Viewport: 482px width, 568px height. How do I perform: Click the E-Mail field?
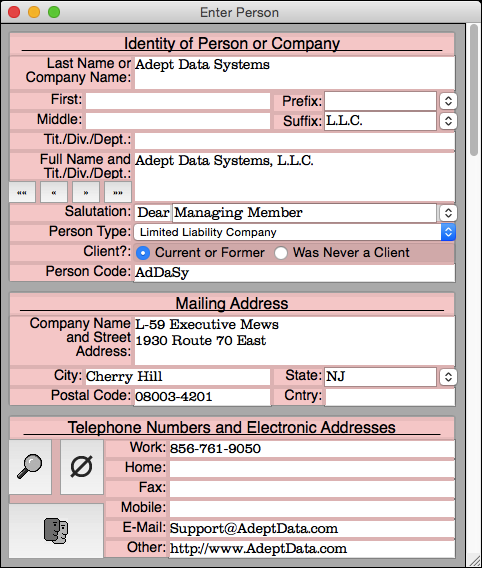pyautogui.click(x=312, y=529)
